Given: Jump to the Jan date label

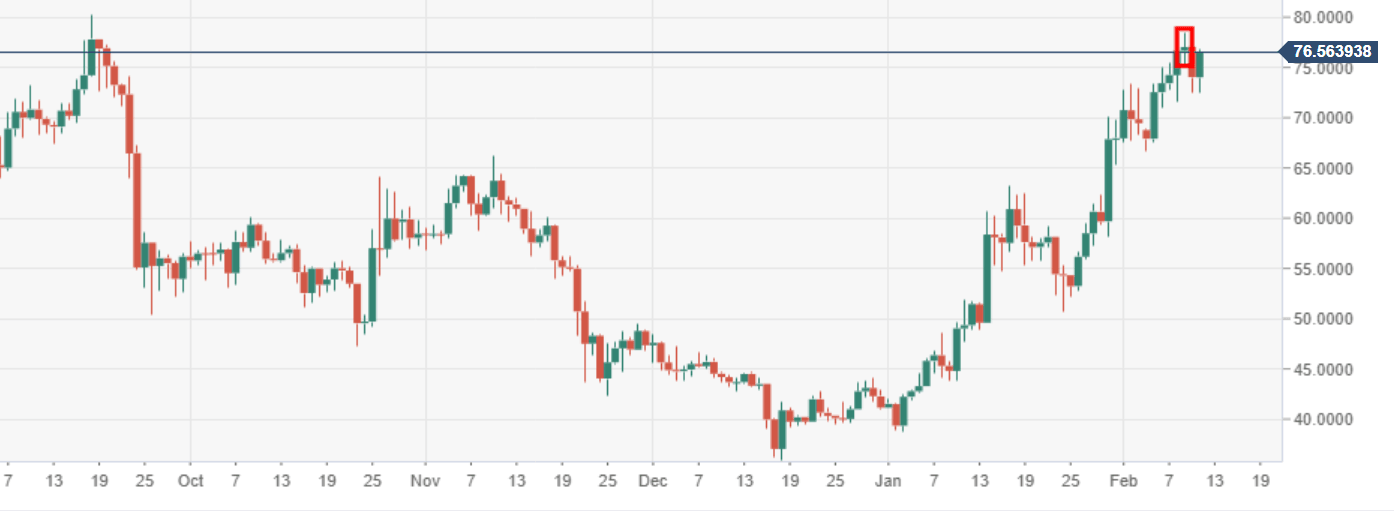Looking at the screenshot, I should (887, 481).
